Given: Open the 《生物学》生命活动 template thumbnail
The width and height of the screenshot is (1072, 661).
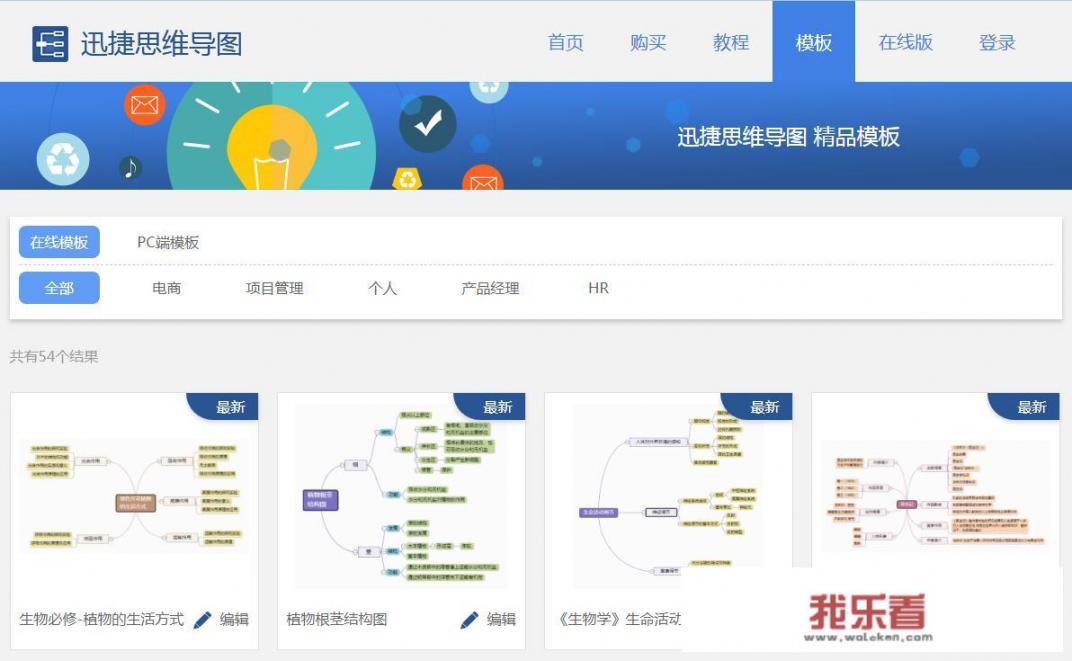Looking at the screenshot, I should coord(668,496).
